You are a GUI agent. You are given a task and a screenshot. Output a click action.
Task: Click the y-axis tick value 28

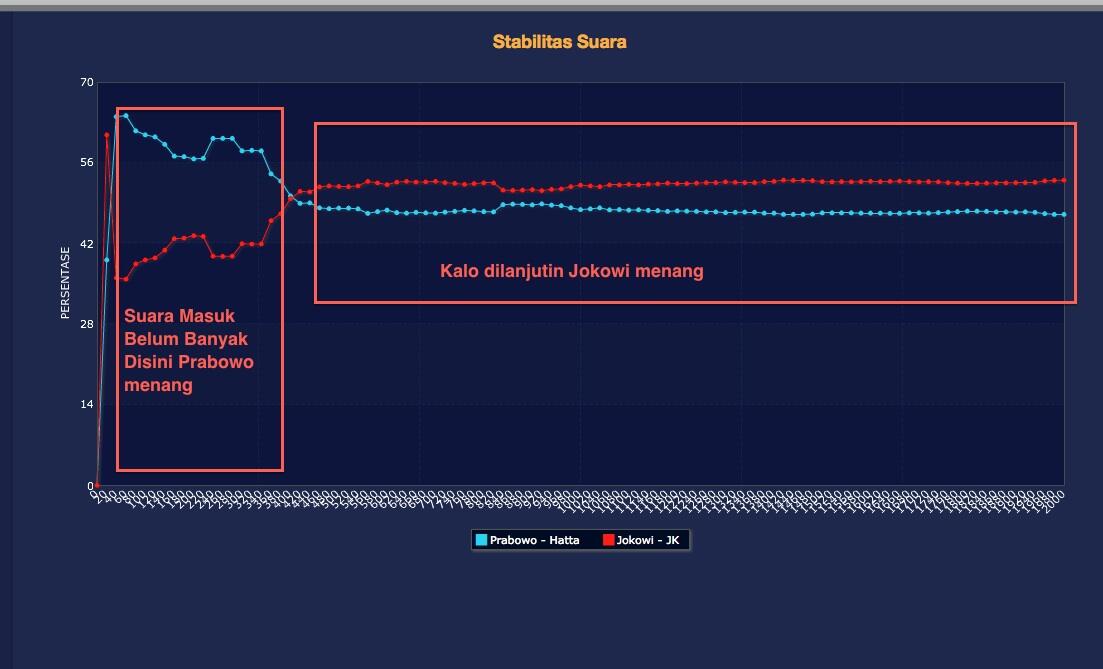[87, 324]
